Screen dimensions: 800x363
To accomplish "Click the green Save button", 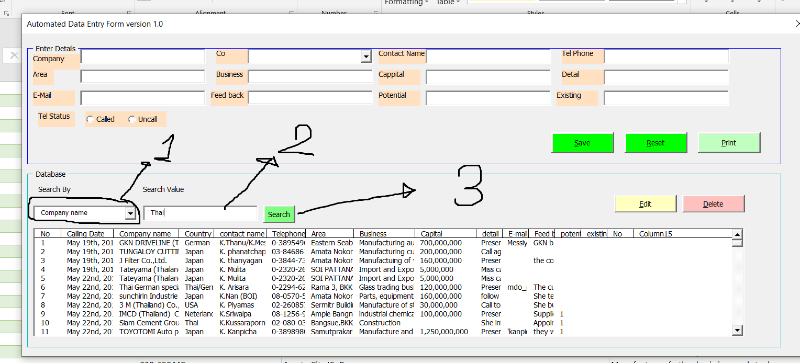I will click(583, 142).
